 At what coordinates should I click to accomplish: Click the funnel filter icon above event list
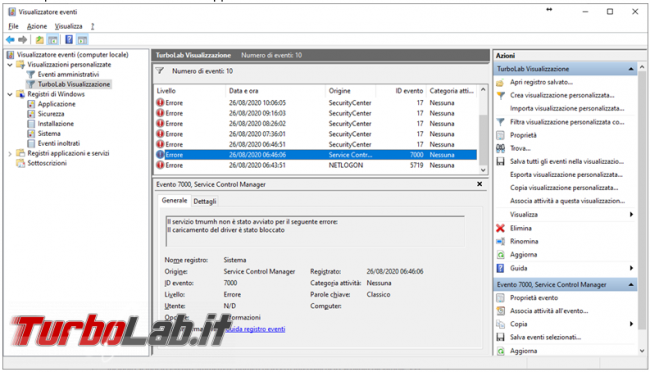160,71
